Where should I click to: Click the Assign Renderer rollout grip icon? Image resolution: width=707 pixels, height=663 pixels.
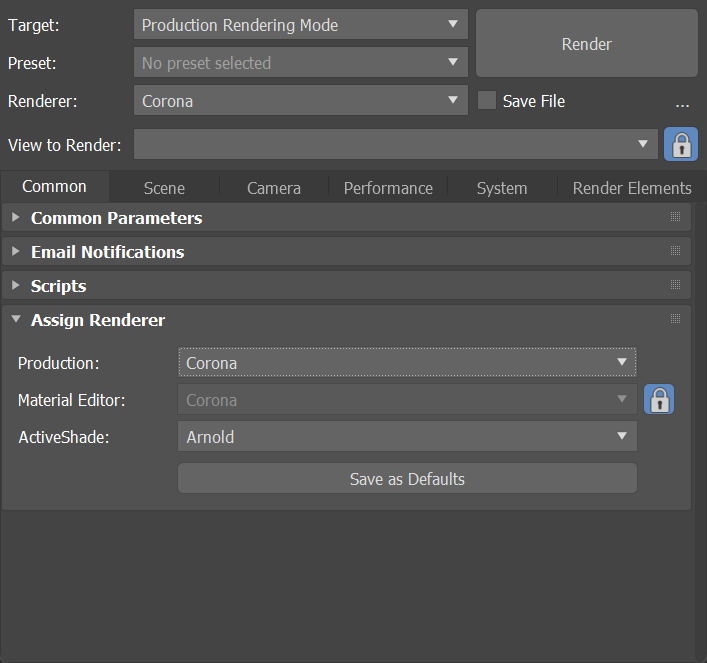point(675,319)
